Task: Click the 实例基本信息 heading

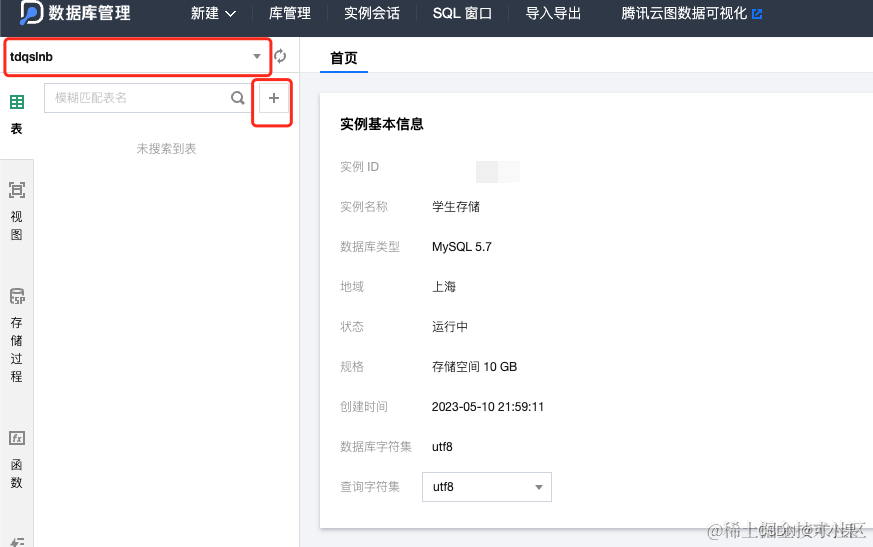Action: [382, 124]
